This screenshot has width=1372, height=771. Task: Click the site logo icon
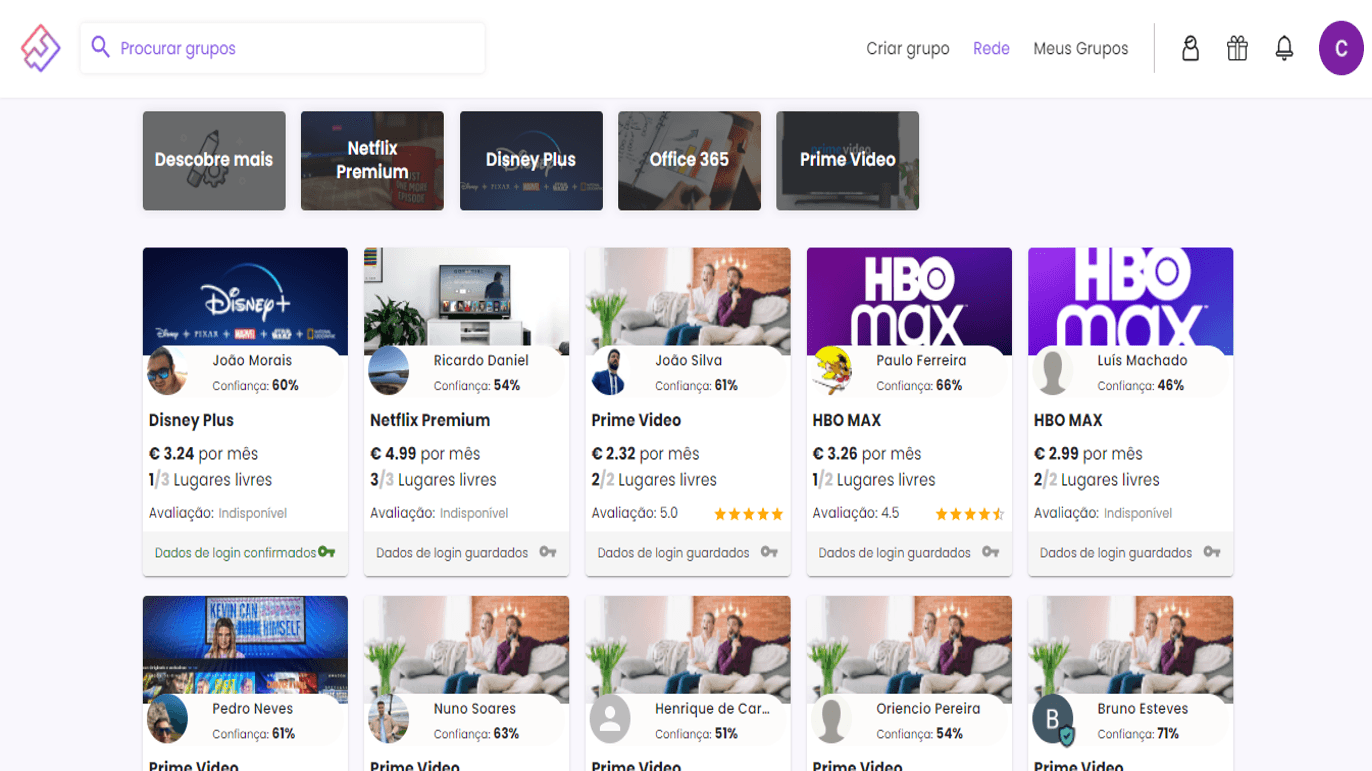(x=41, y=48)
